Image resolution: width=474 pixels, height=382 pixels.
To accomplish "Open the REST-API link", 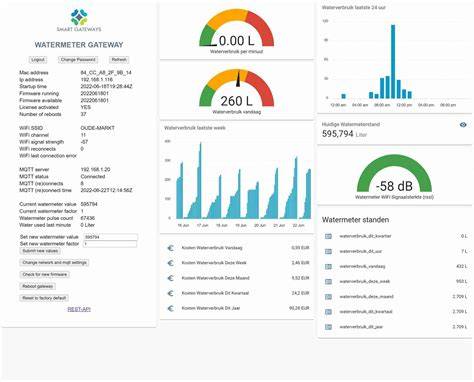I will click(x=79, y=309).
